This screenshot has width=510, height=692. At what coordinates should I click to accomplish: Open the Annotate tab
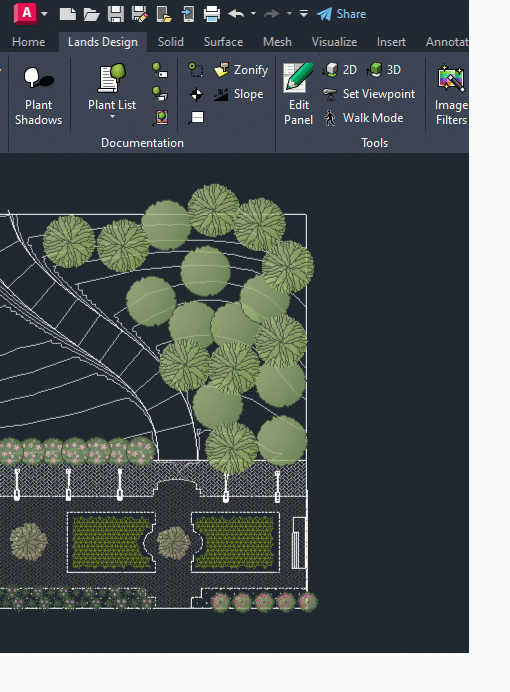[446, 42]
